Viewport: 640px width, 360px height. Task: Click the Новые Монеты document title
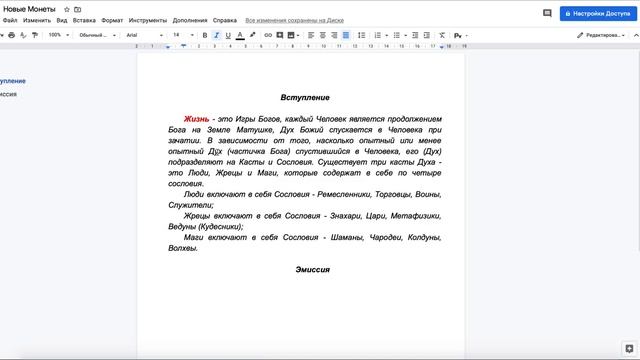[x=29, y=9]
